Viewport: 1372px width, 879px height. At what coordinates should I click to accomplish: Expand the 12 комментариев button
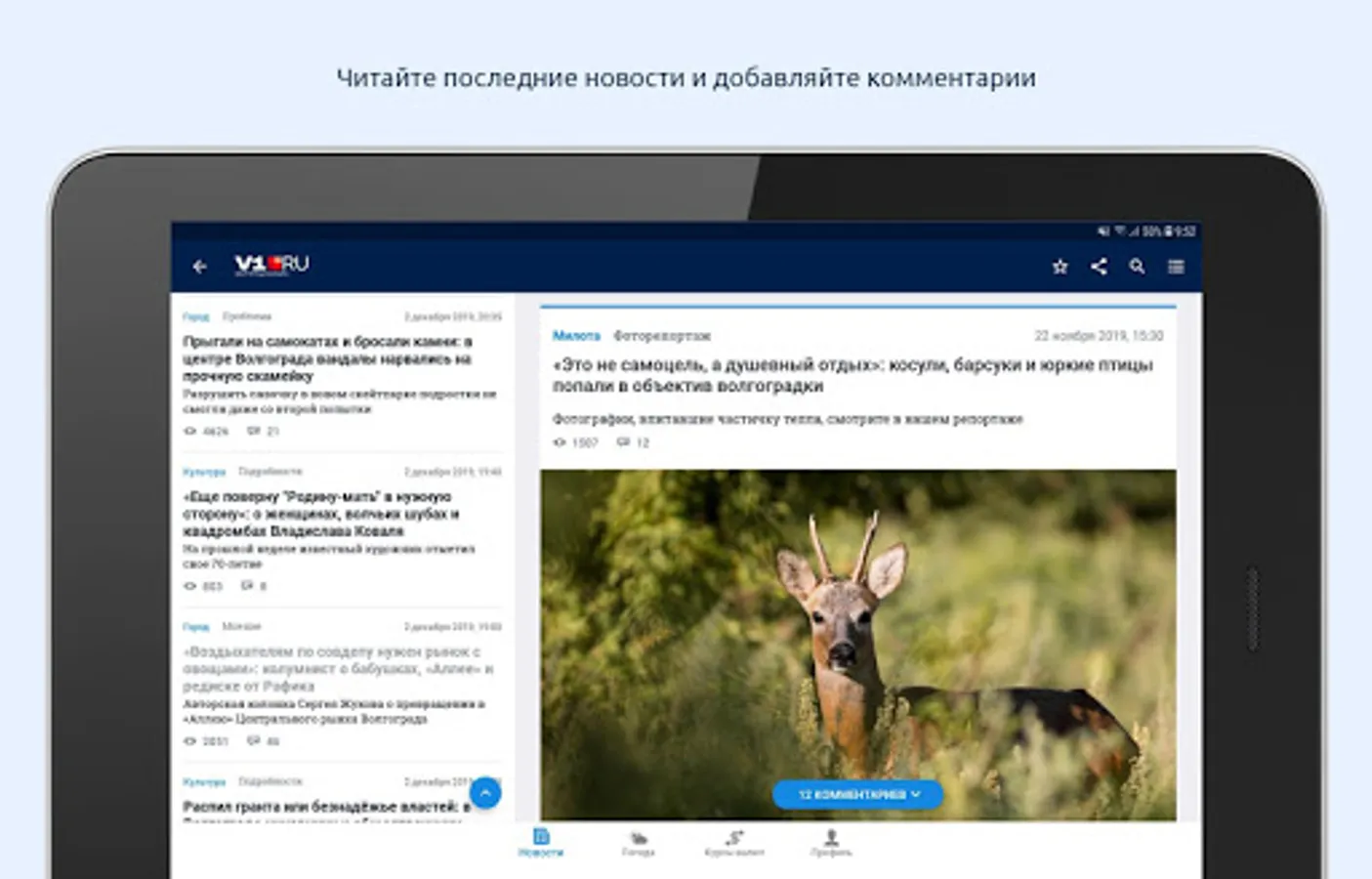(858, 794)
